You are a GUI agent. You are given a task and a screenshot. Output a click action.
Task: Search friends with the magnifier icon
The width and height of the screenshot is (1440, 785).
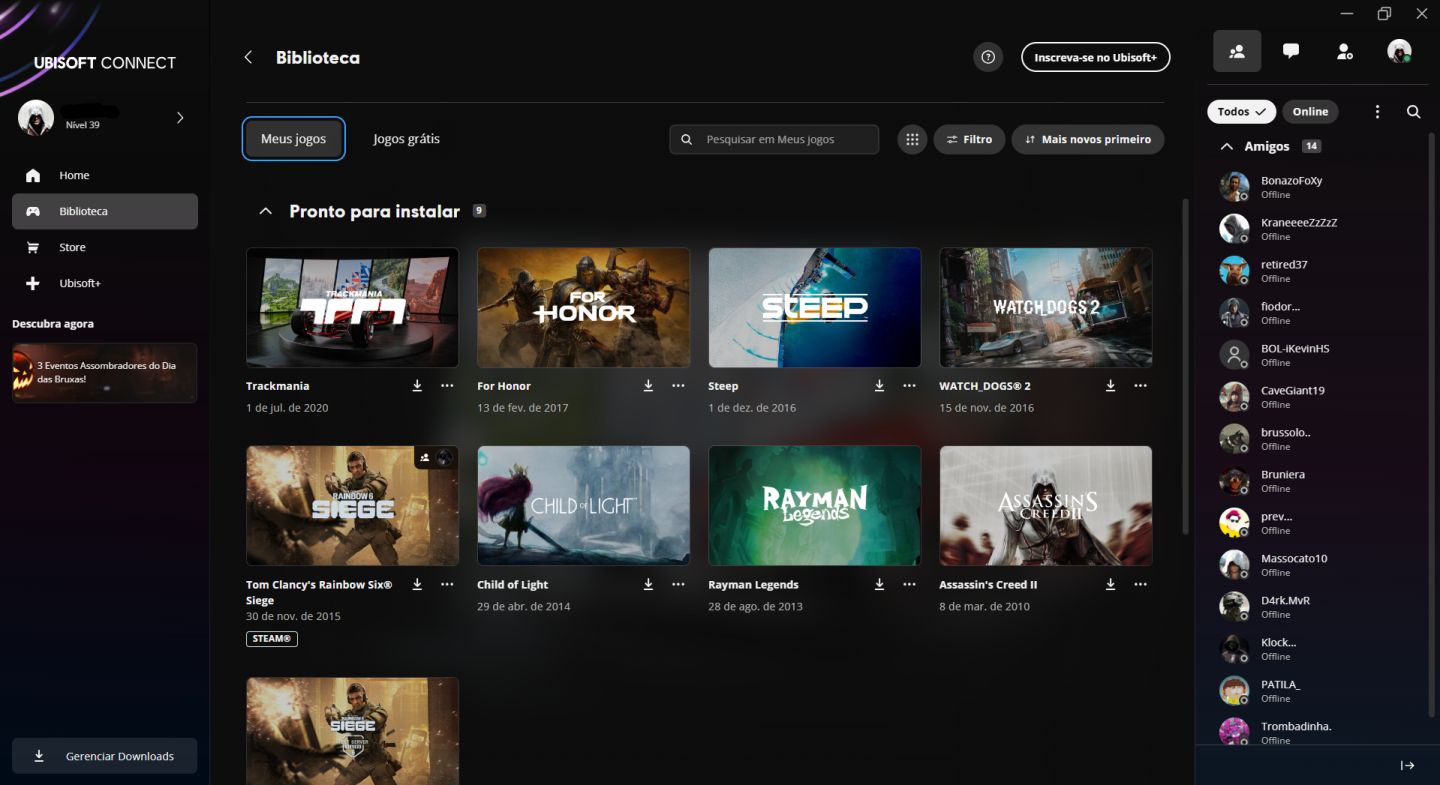tap(1413, 112)
